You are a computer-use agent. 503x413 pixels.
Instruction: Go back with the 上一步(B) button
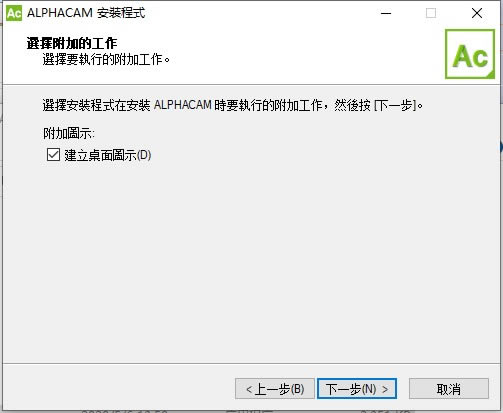pos(275,389)
